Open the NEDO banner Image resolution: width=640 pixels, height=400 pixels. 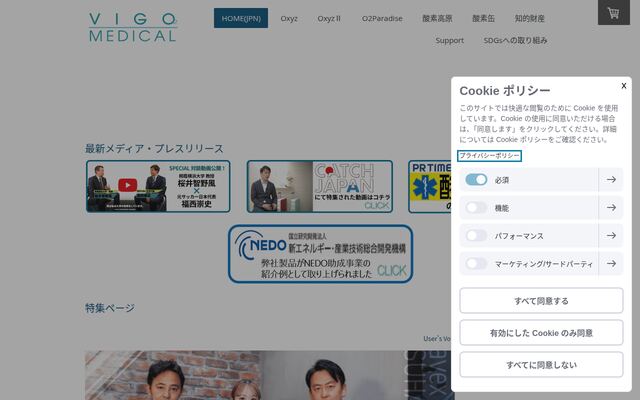[x=320, y=253]
